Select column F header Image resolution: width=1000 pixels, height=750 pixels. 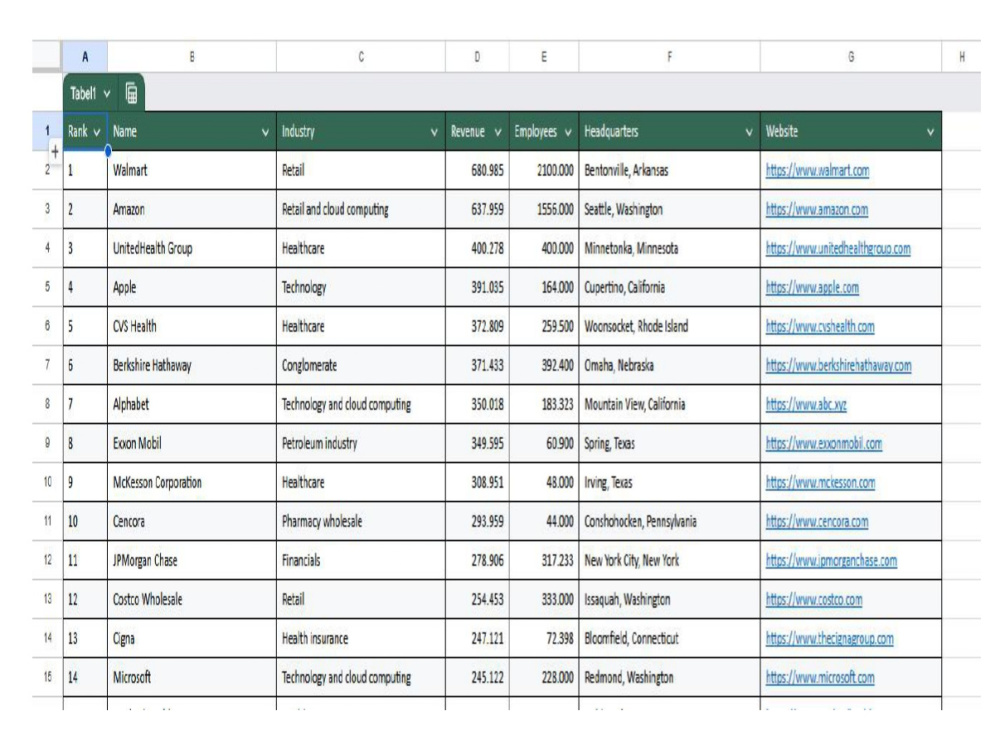click(669, 57)
